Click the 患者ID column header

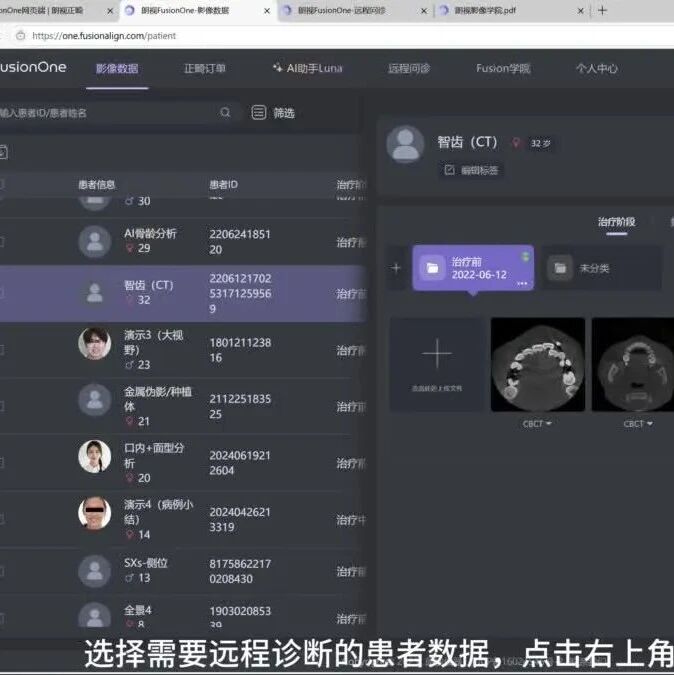[x=223, y=185]
